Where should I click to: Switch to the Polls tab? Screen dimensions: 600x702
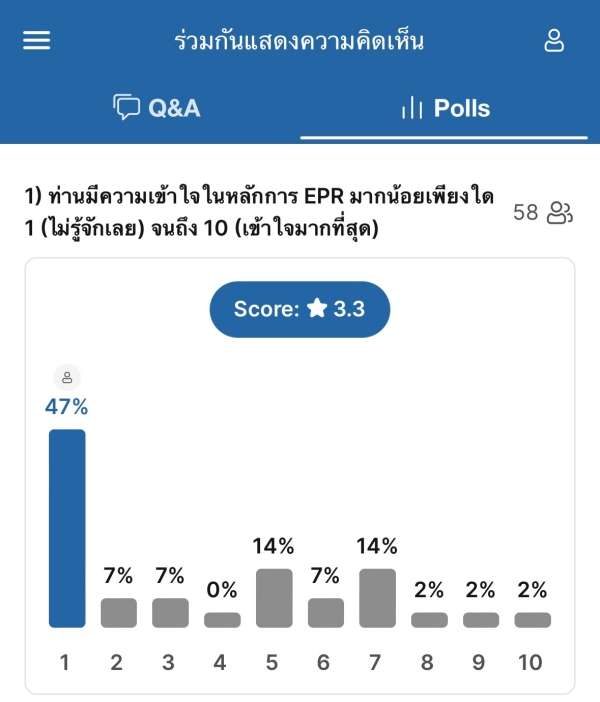tap(446, 108)
